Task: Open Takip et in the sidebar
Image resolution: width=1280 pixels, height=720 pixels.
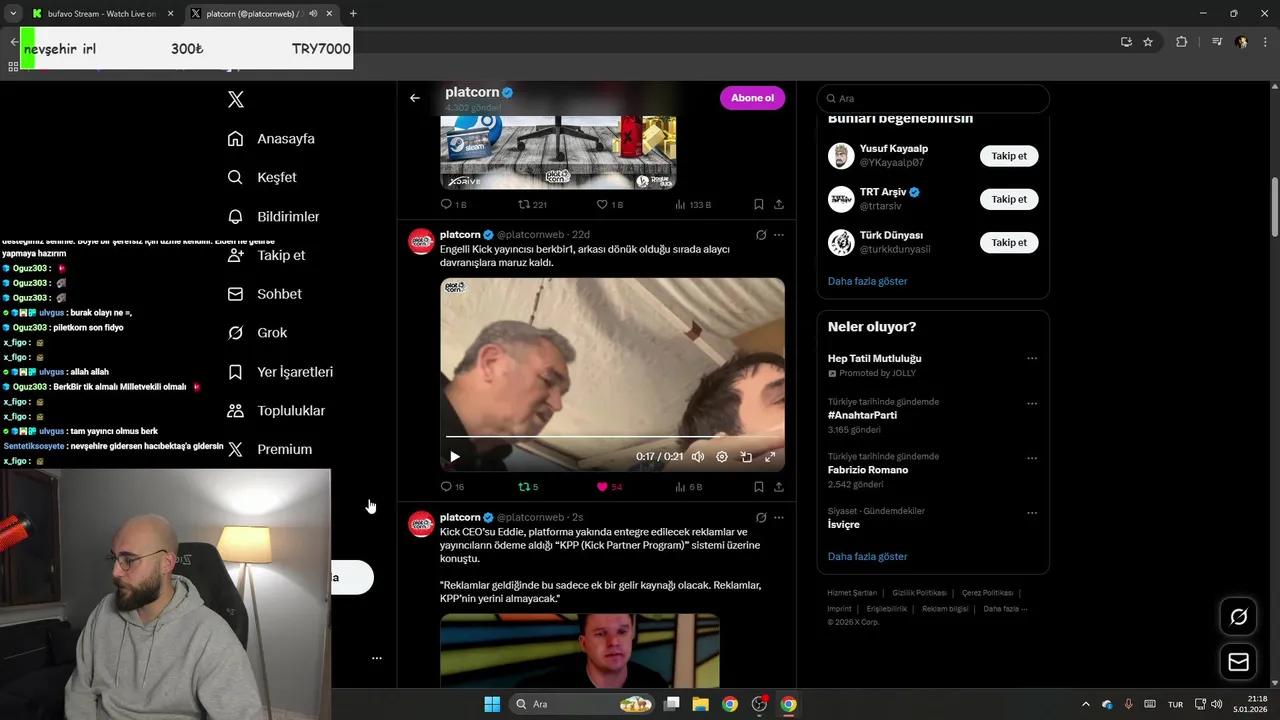Action: pyautogui.click(x=266, y=255)
